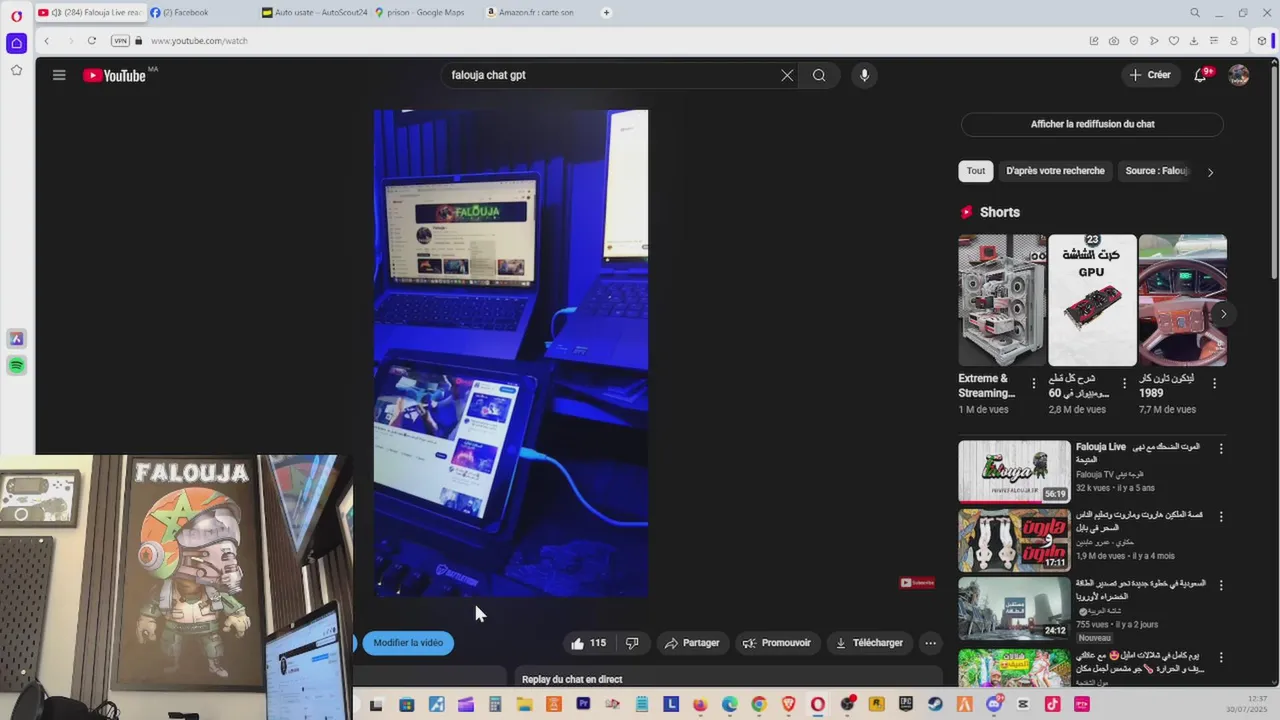
Task: Go back in Opera browser
Action: tap(47, 41)
